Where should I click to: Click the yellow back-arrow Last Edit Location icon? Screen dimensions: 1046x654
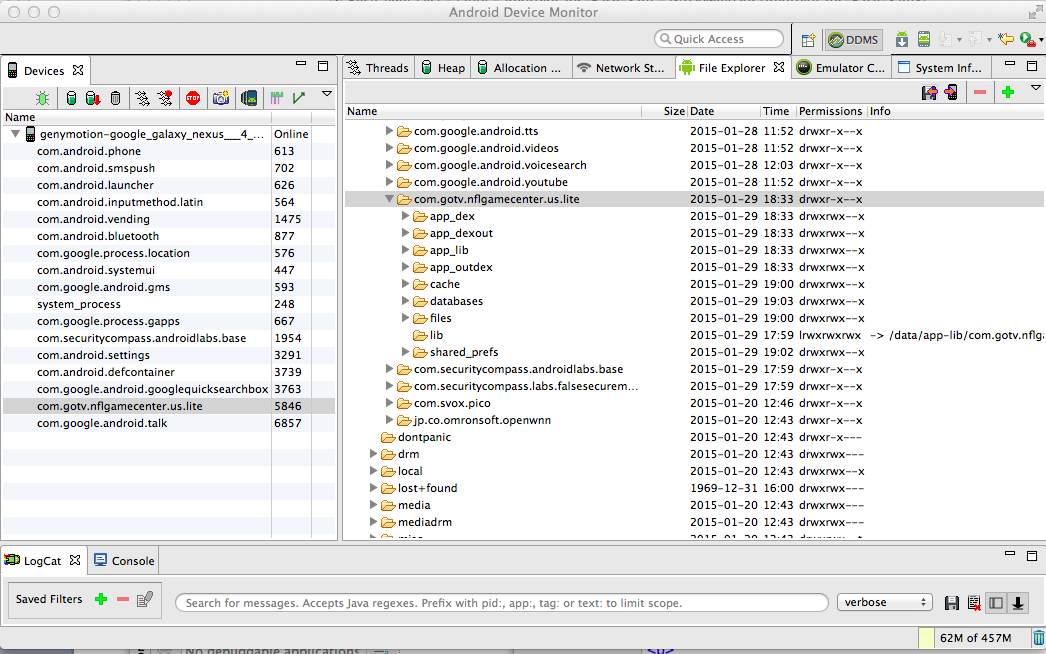1005,39
